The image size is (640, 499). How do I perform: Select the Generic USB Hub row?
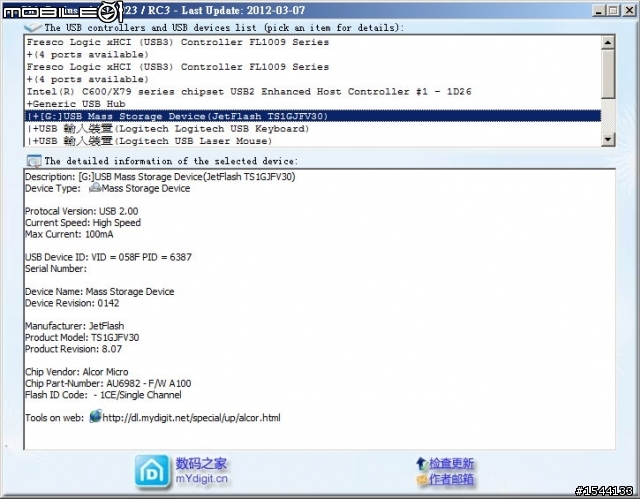tap(312, 104)
